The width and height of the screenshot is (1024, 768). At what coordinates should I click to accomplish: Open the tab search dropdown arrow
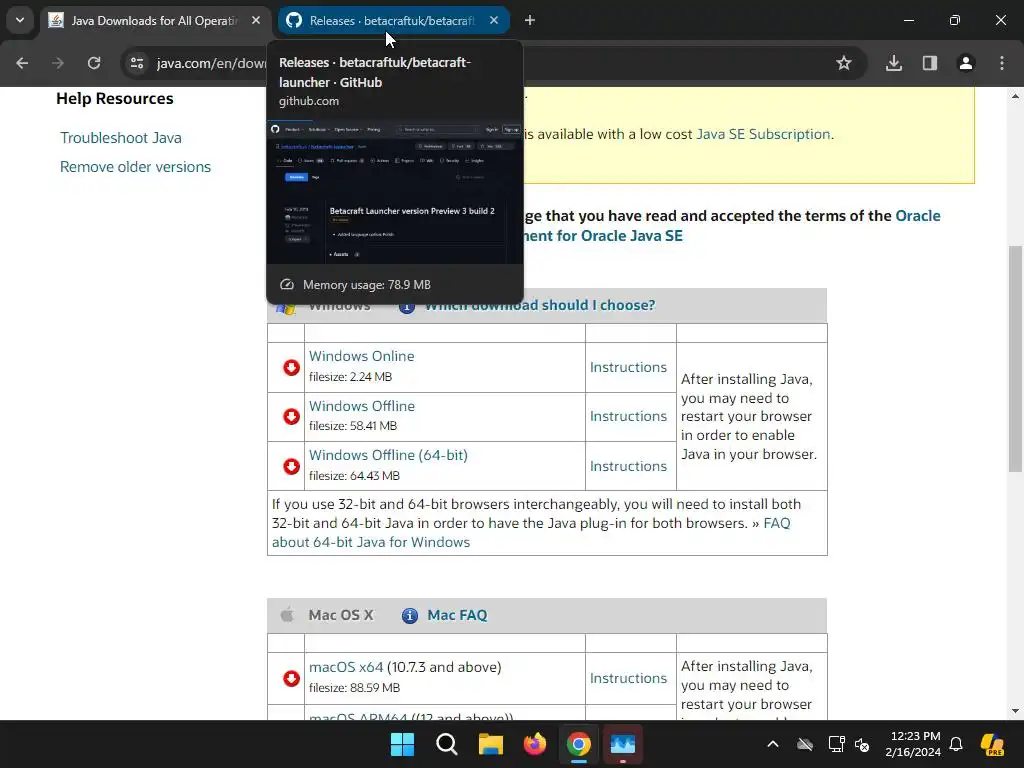(20, 20)
